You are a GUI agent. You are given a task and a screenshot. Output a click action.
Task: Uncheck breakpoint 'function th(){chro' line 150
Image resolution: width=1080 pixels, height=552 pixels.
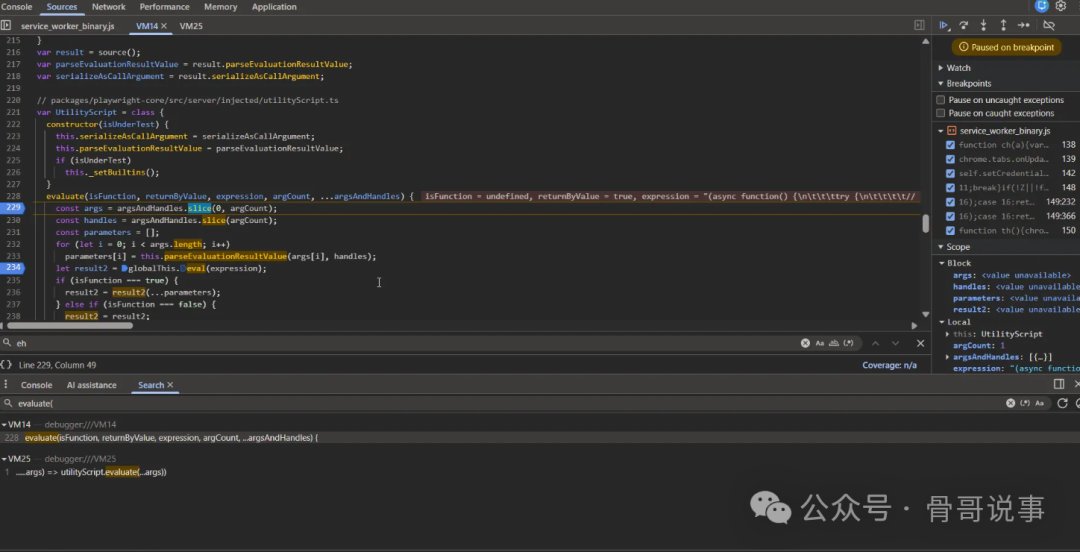tap(951, 230)
